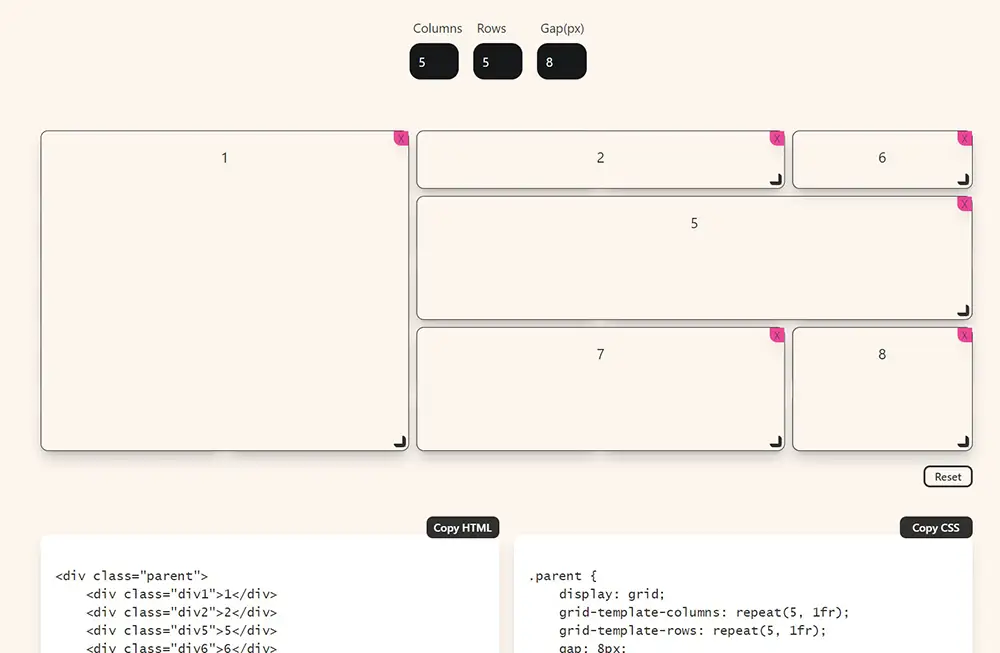Click the grid-template-columns CSS line
Screen dimensions: 1000x653
[x=704, y=612]
